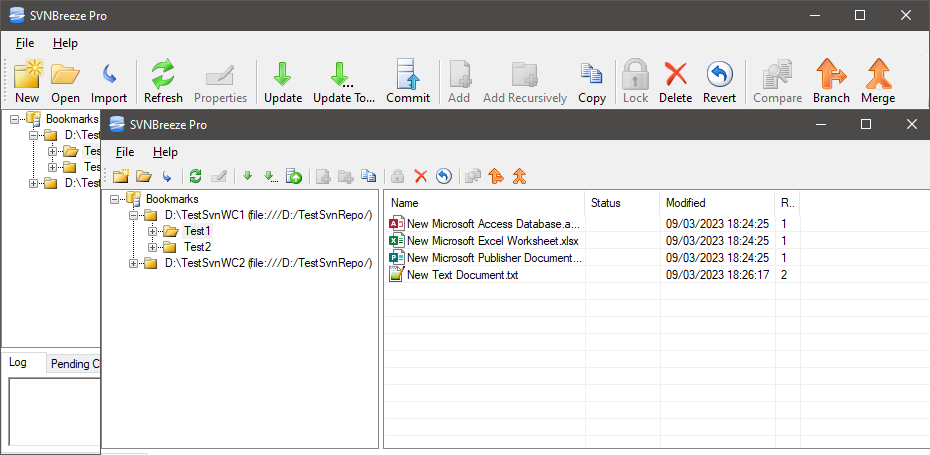This screenshot has height=455, width=930.
Task: Sort by the Modified column header
Action: [x=716, y=203]
